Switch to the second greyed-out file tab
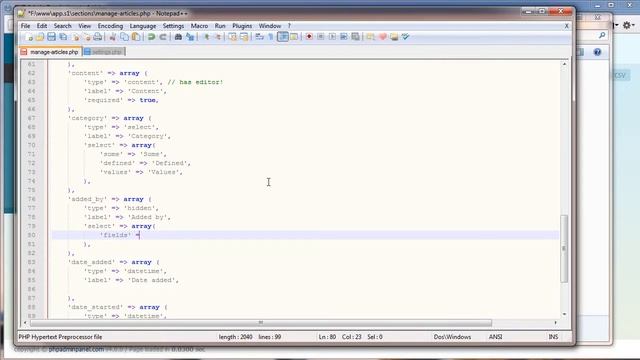The height and width of the screenshot is (360, 640). 104,52
